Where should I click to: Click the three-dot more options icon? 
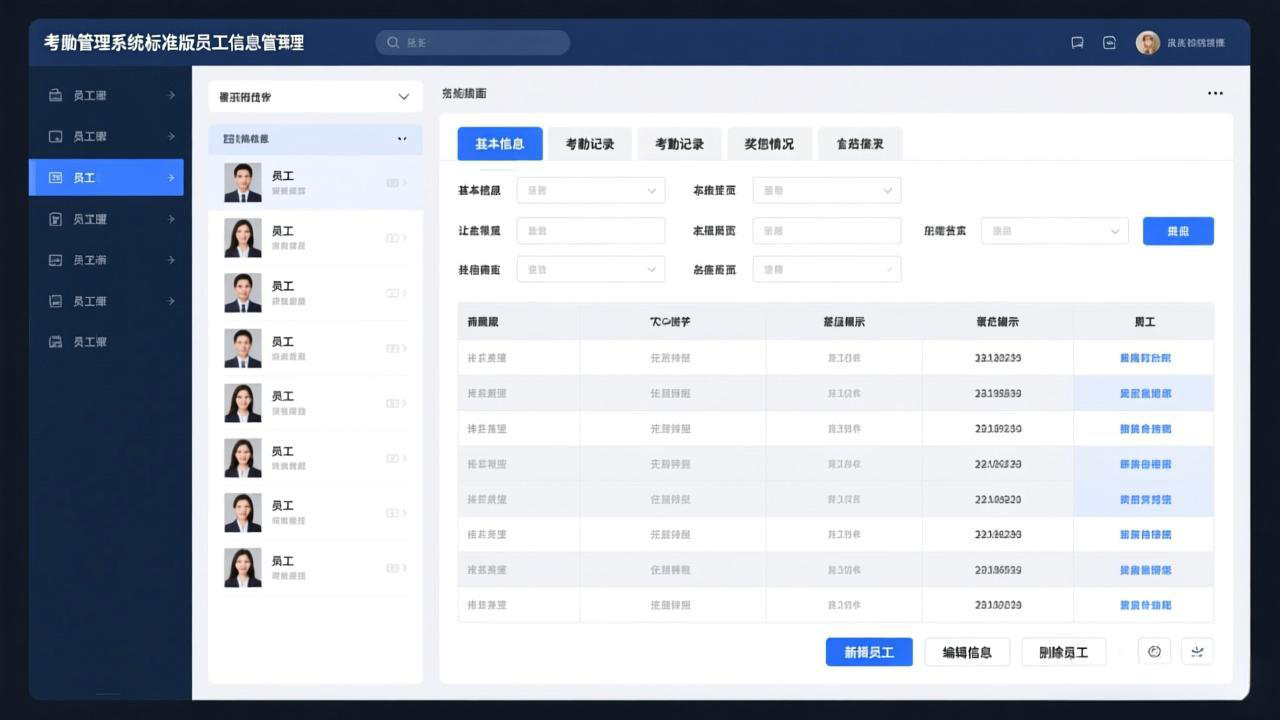(x=1215, y=93)
